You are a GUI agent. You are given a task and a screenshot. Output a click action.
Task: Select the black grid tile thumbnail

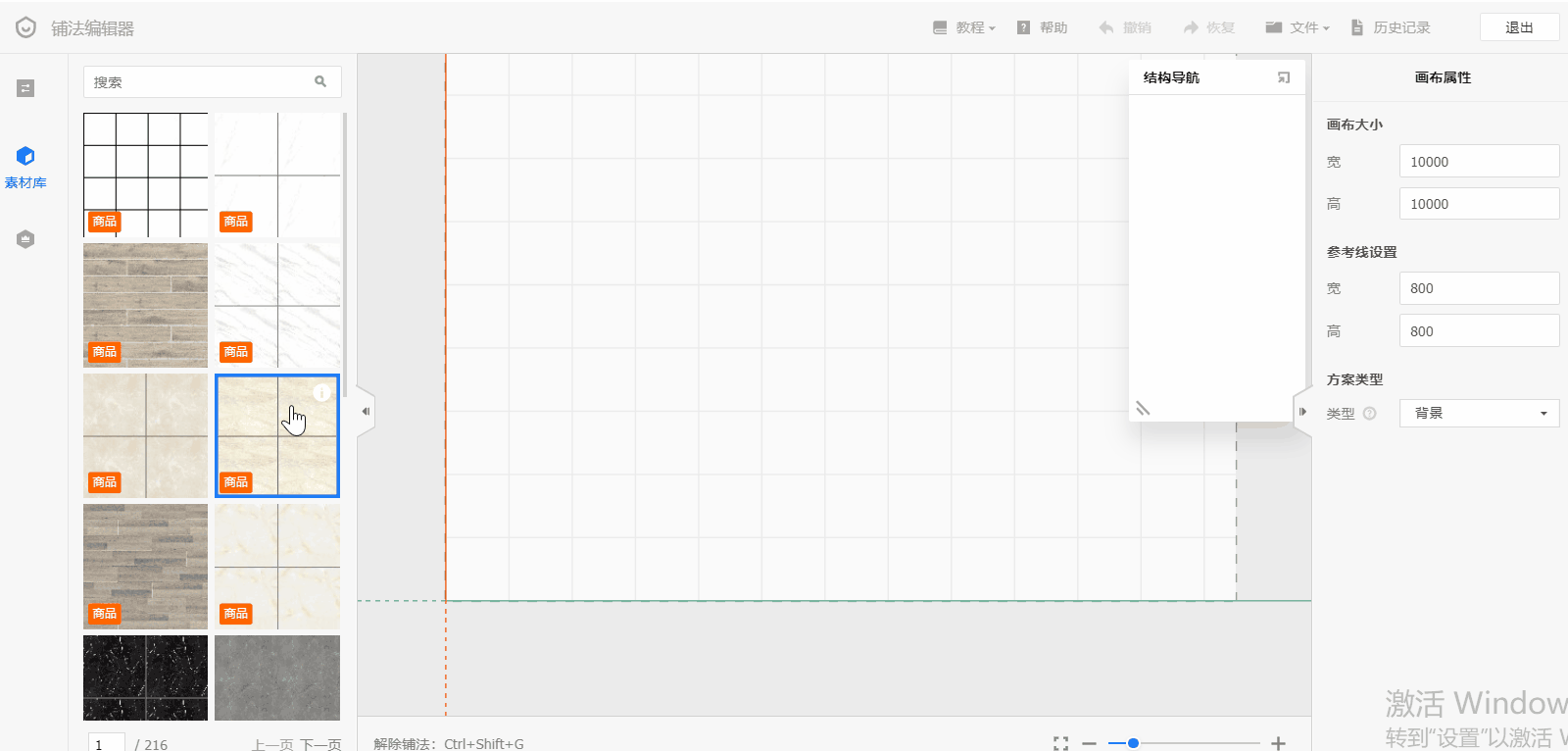145,175
